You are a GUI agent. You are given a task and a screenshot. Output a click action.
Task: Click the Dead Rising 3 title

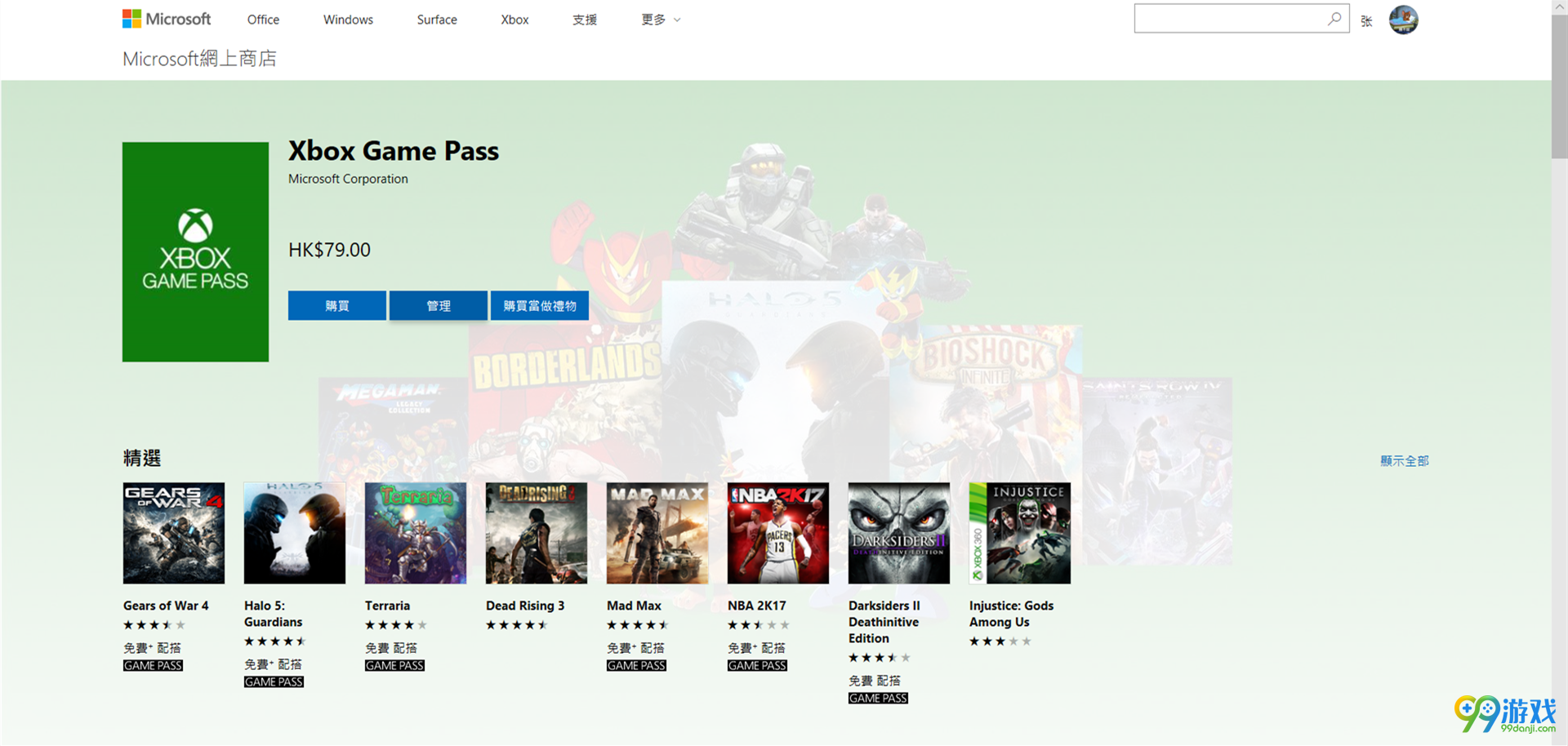coord(525,606)
